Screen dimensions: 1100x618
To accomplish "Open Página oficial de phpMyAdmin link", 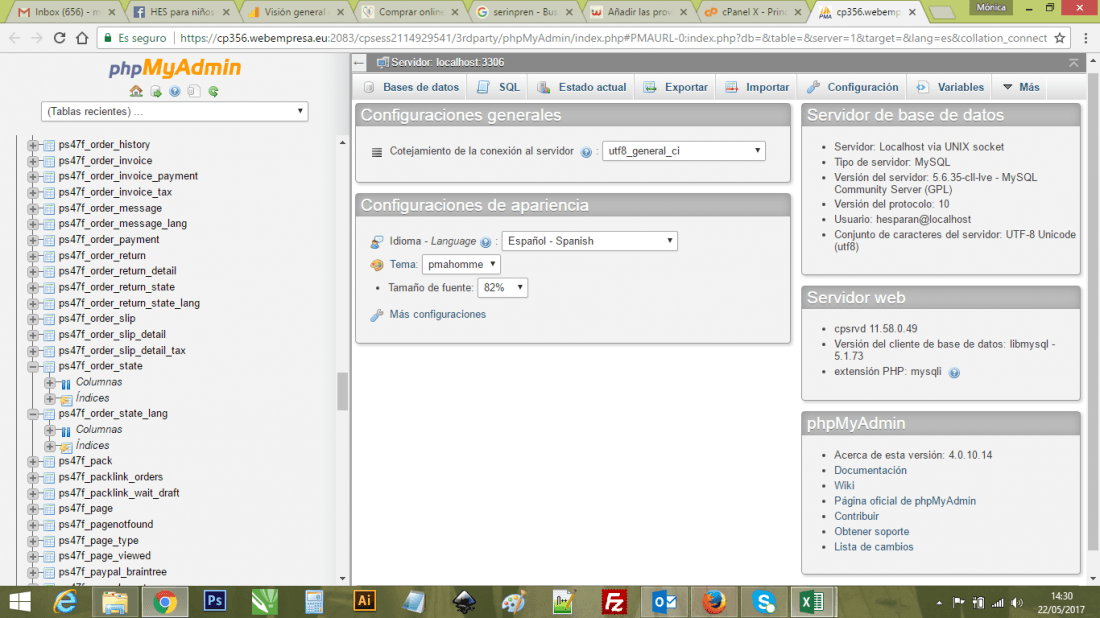I will [x=905, y=501].
